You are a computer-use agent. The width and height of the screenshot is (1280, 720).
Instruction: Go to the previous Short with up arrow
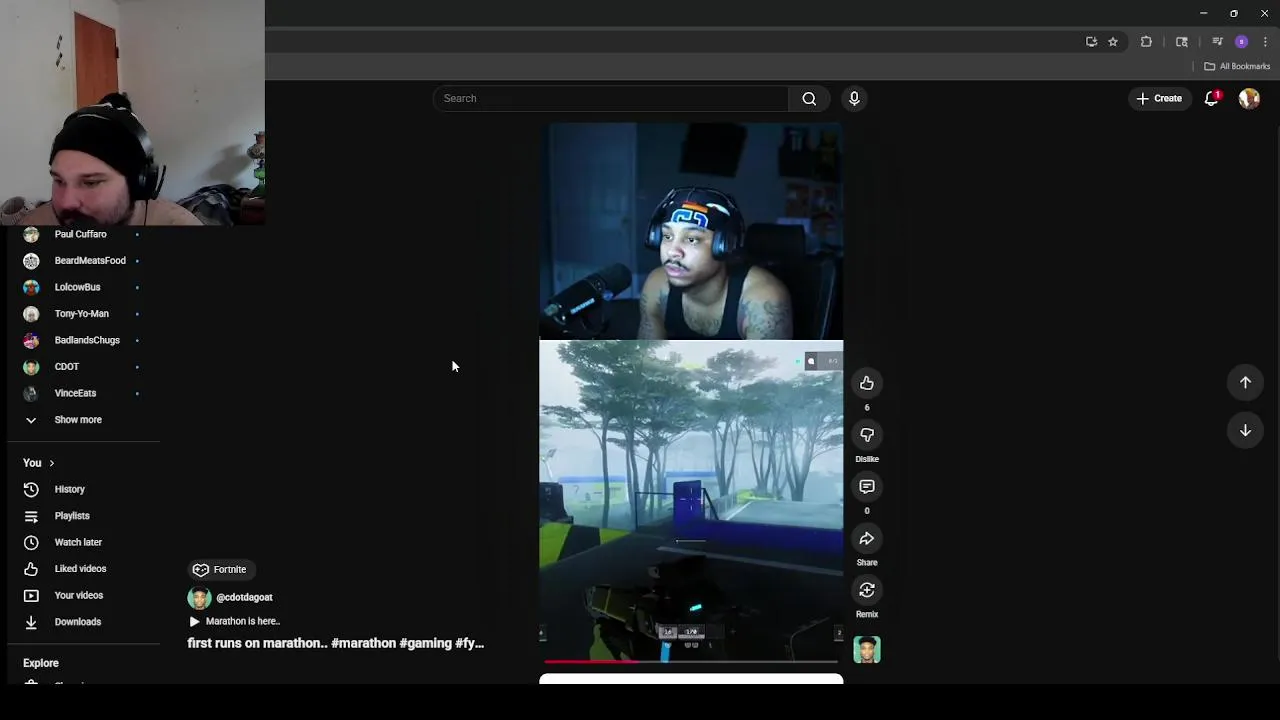(1245, 382)
